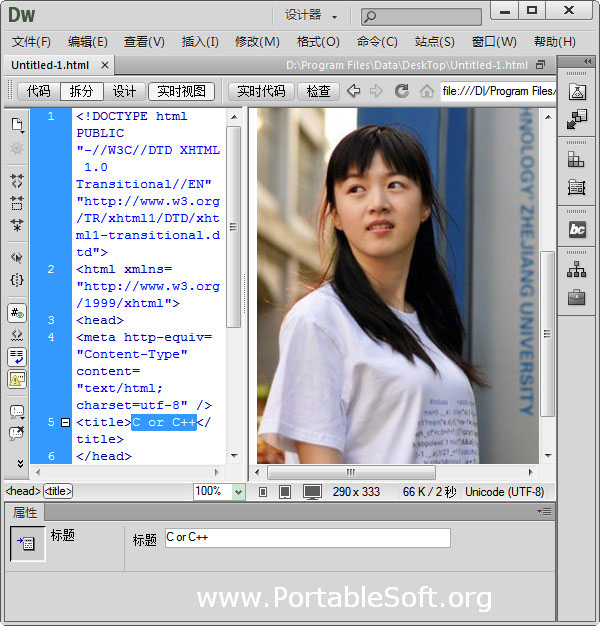Screen dimensions: 600x626
Task: Open the 插入(I) menu
Action: click(200, 42)
